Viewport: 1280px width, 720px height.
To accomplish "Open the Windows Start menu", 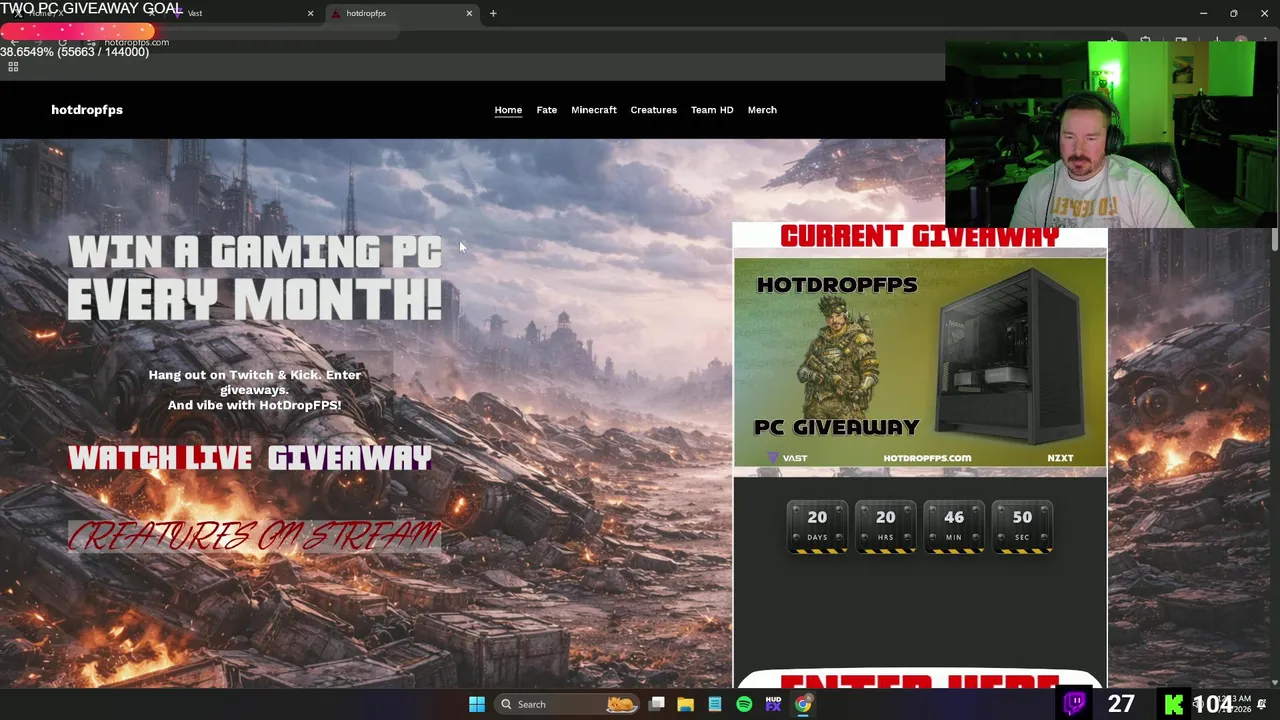I will click(477, 704).
